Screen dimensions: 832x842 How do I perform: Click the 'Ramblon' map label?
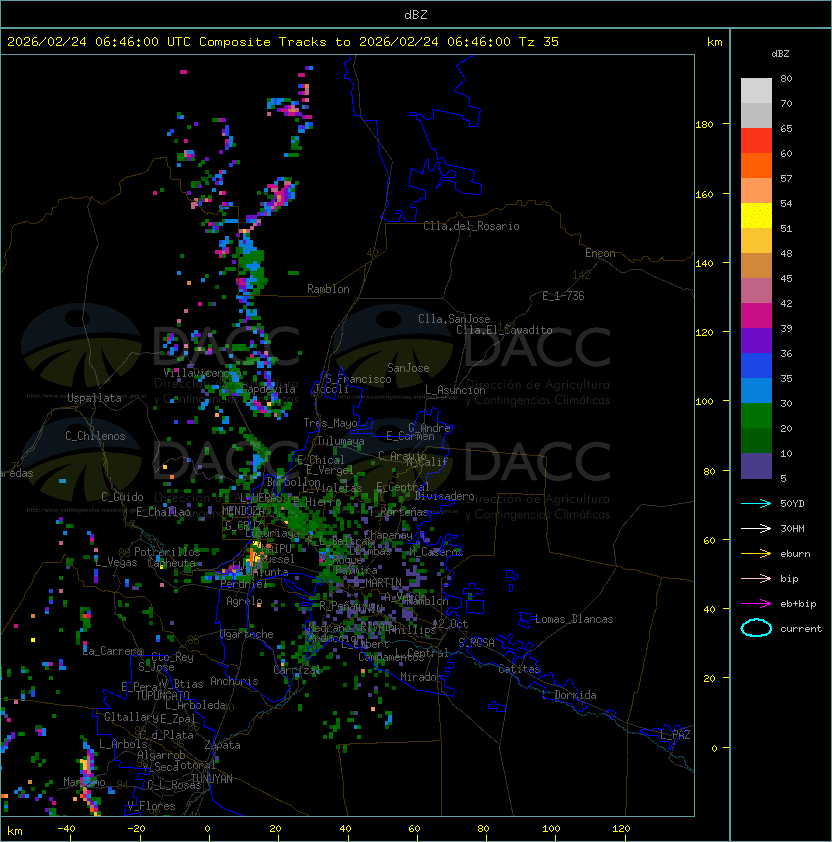click(328, 289)
